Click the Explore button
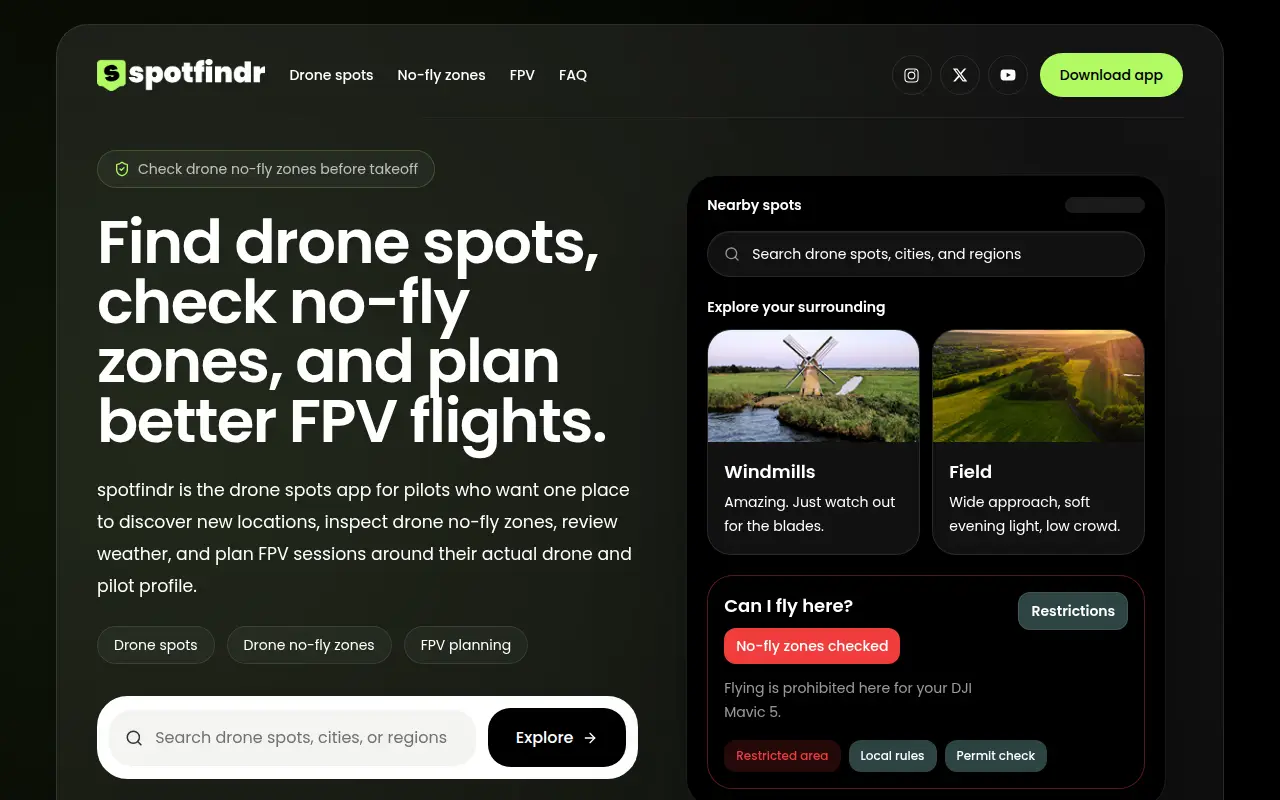Viewport: 1280px width, 800px height. (x=557, y=738)
